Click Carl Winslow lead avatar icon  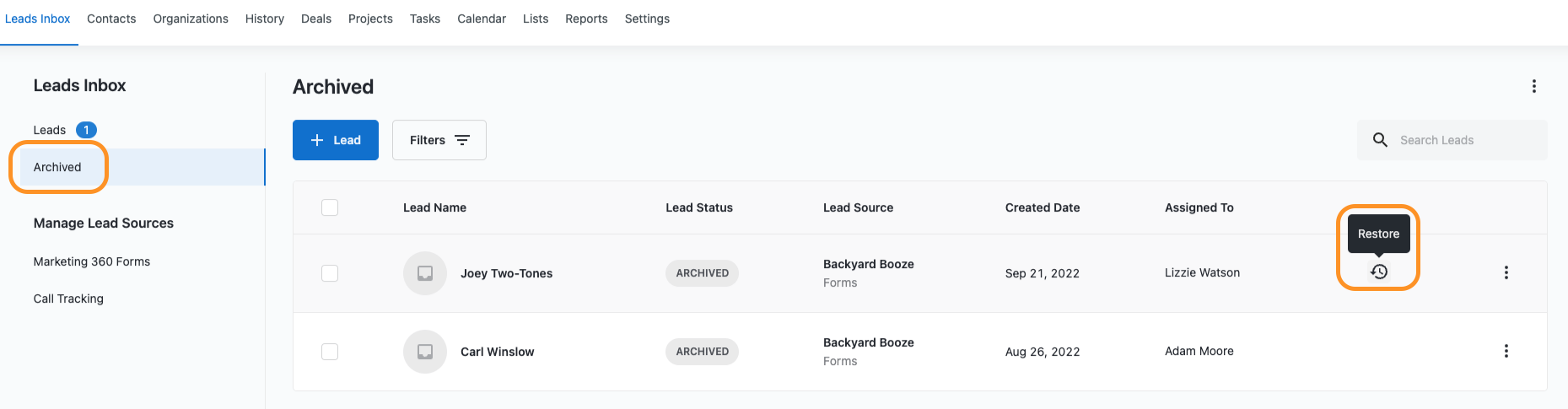(x=425, y=352)
